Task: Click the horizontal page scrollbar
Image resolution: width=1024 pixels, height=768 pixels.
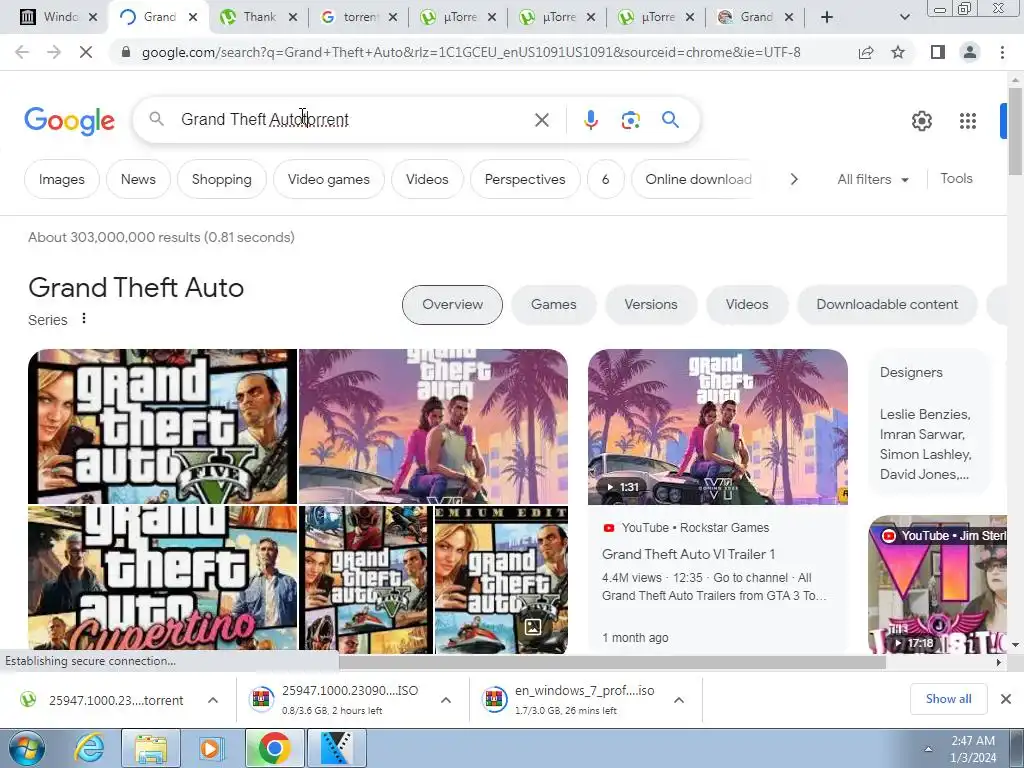Action: (612, 662)
